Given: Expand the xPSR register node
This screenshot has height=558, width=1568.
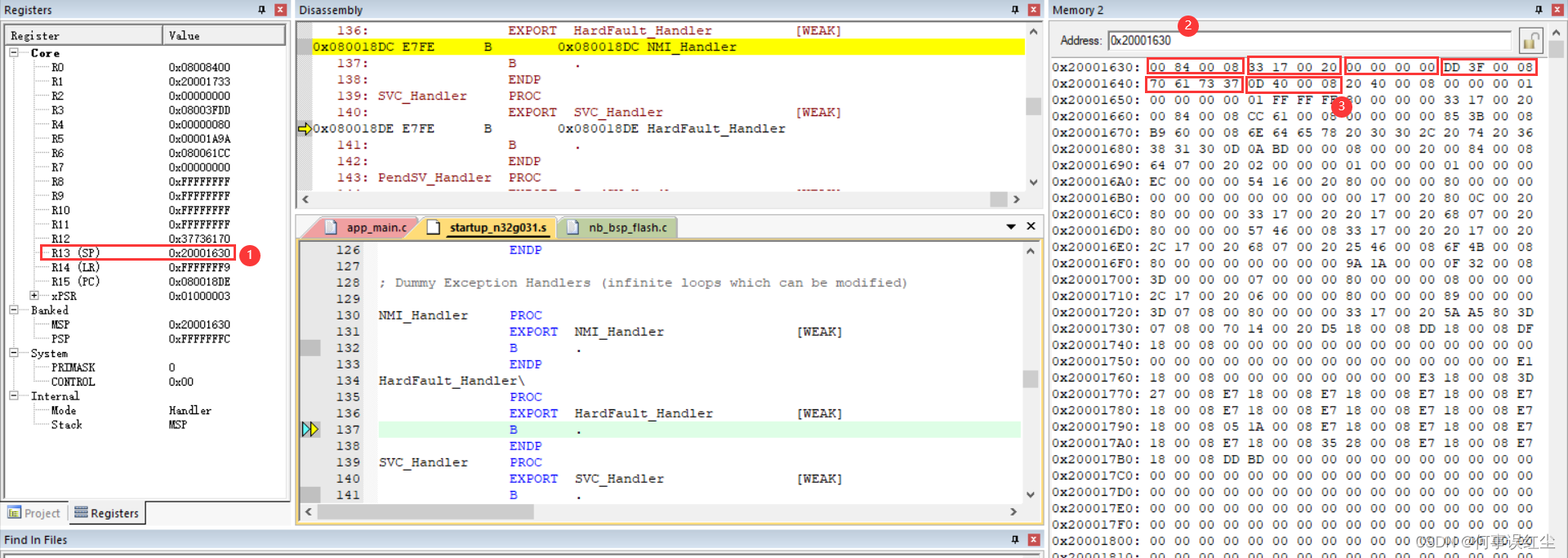Looking at the screenshot, I should click(34, 296).
